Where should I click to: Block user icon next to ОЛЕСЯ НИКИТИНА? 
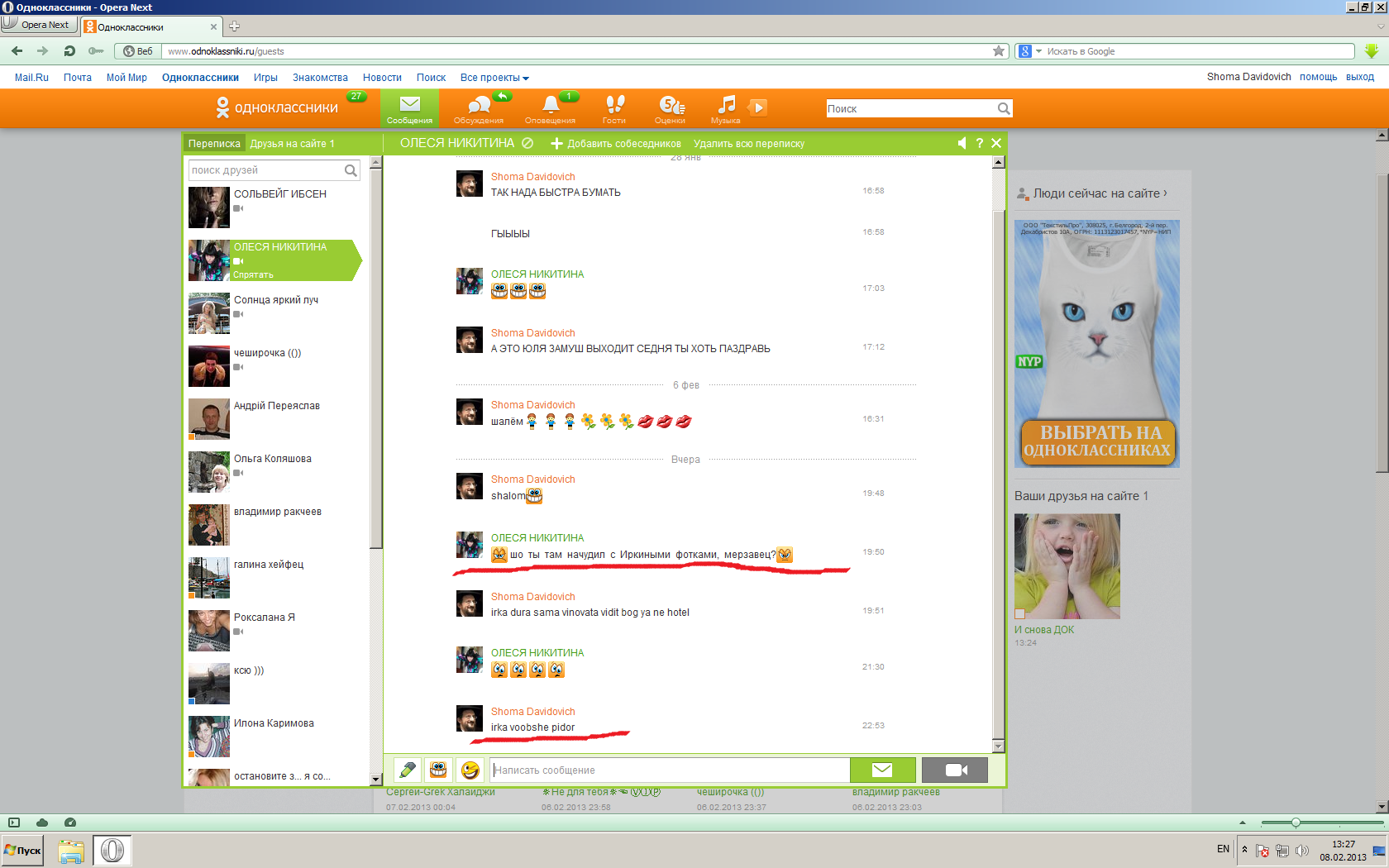click(527, 143)
